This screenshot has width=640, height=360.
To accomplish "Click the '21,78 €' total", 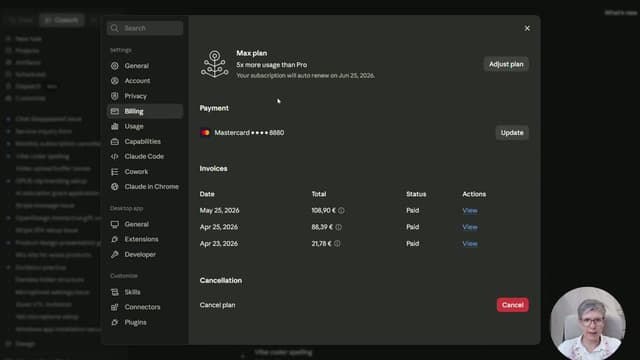I will pos(322,244).
